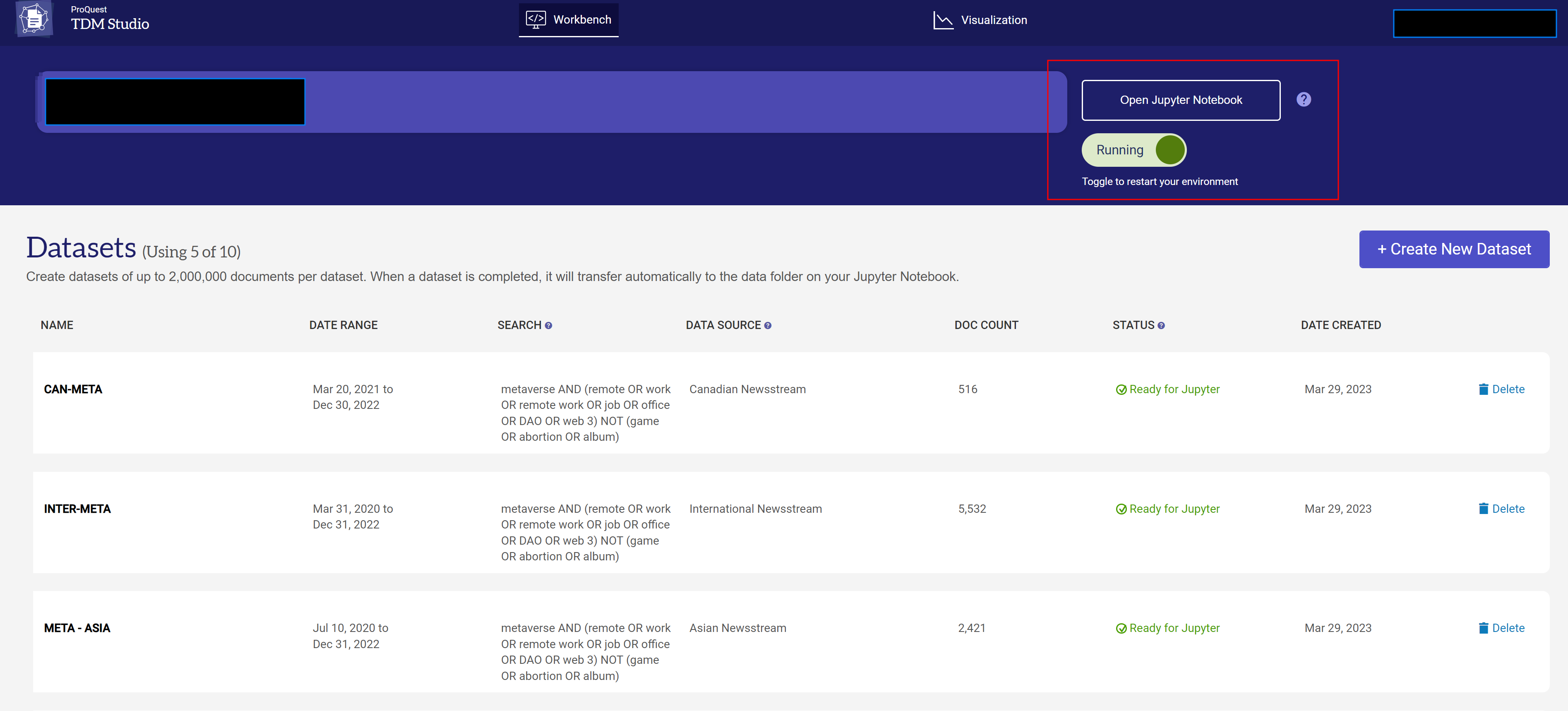The image size is (1568, 711).
Task: Click the SEARCH column info icon
Action: 548,326
